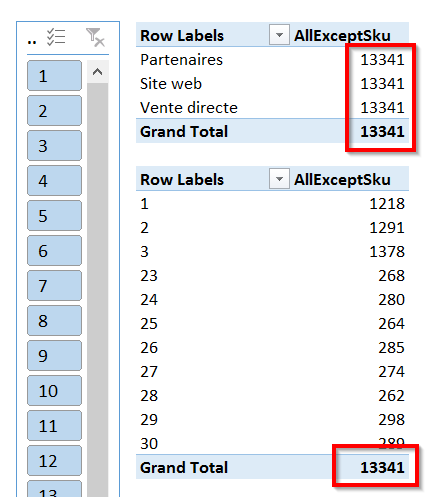Open Row Labels dropdown in bottom pivot table
The width and height of the screenshot is (435, 497).
coord(279,179)
